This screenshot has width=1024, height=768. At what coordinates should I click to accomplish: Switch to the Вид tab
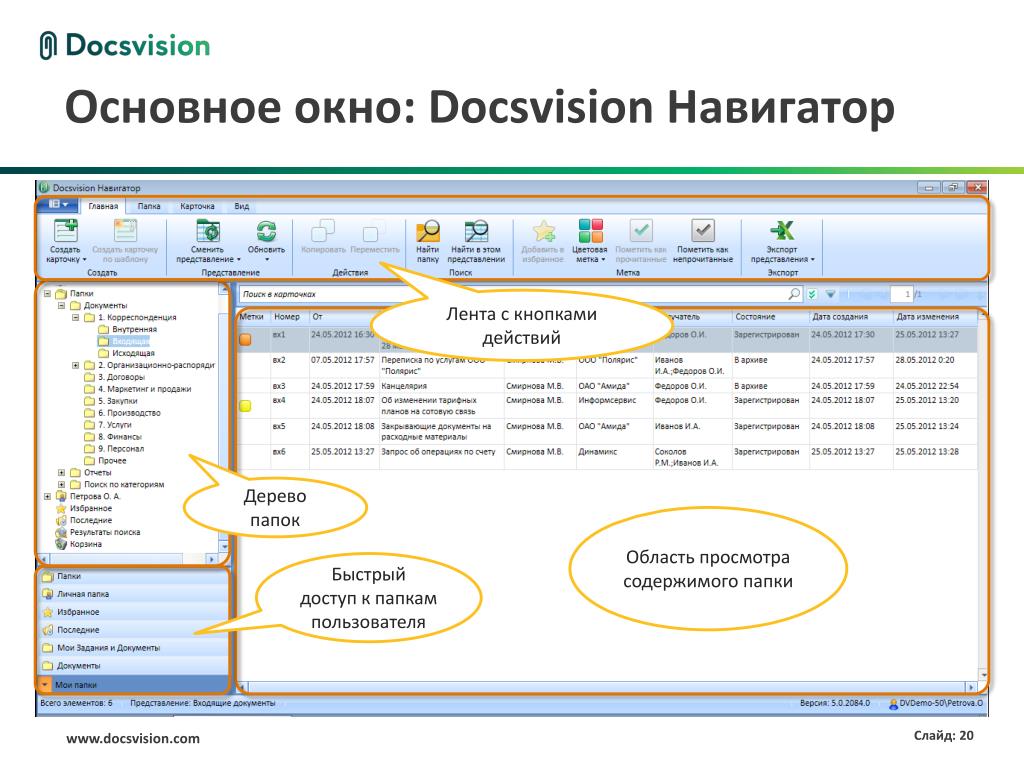(x=242, y=206)
